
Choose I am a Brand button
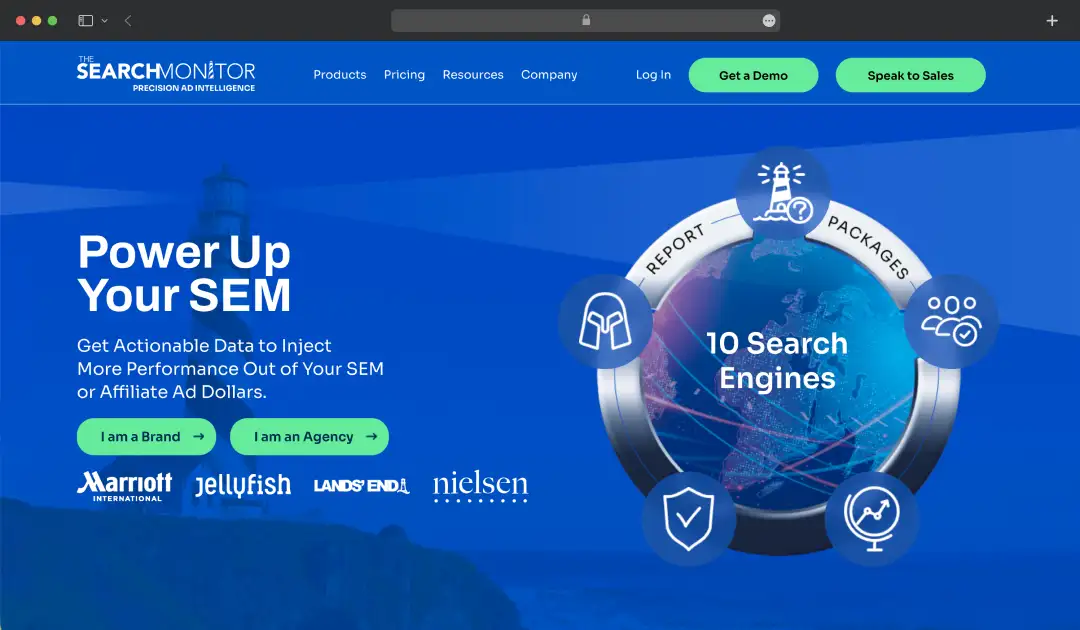click(147, 437)
